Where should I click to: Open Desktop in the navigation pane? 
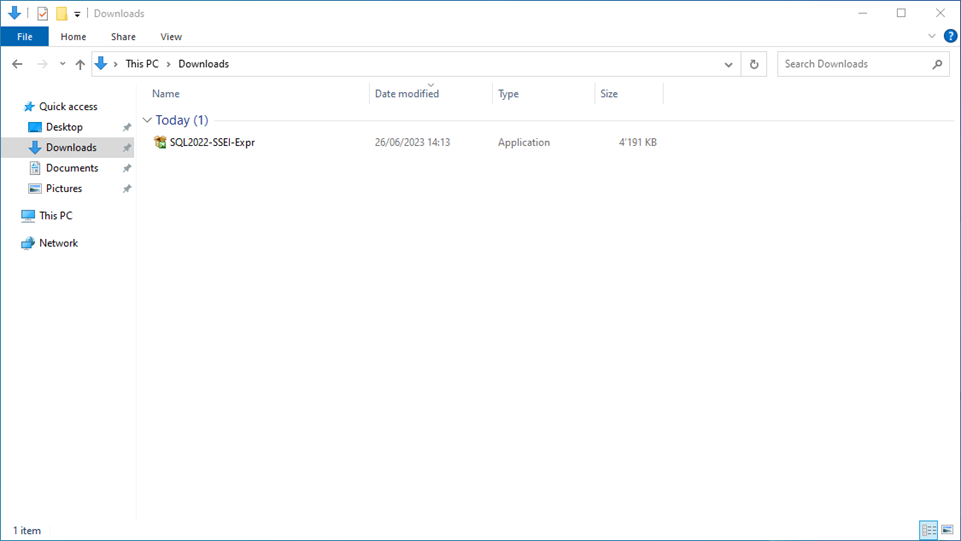64,127
